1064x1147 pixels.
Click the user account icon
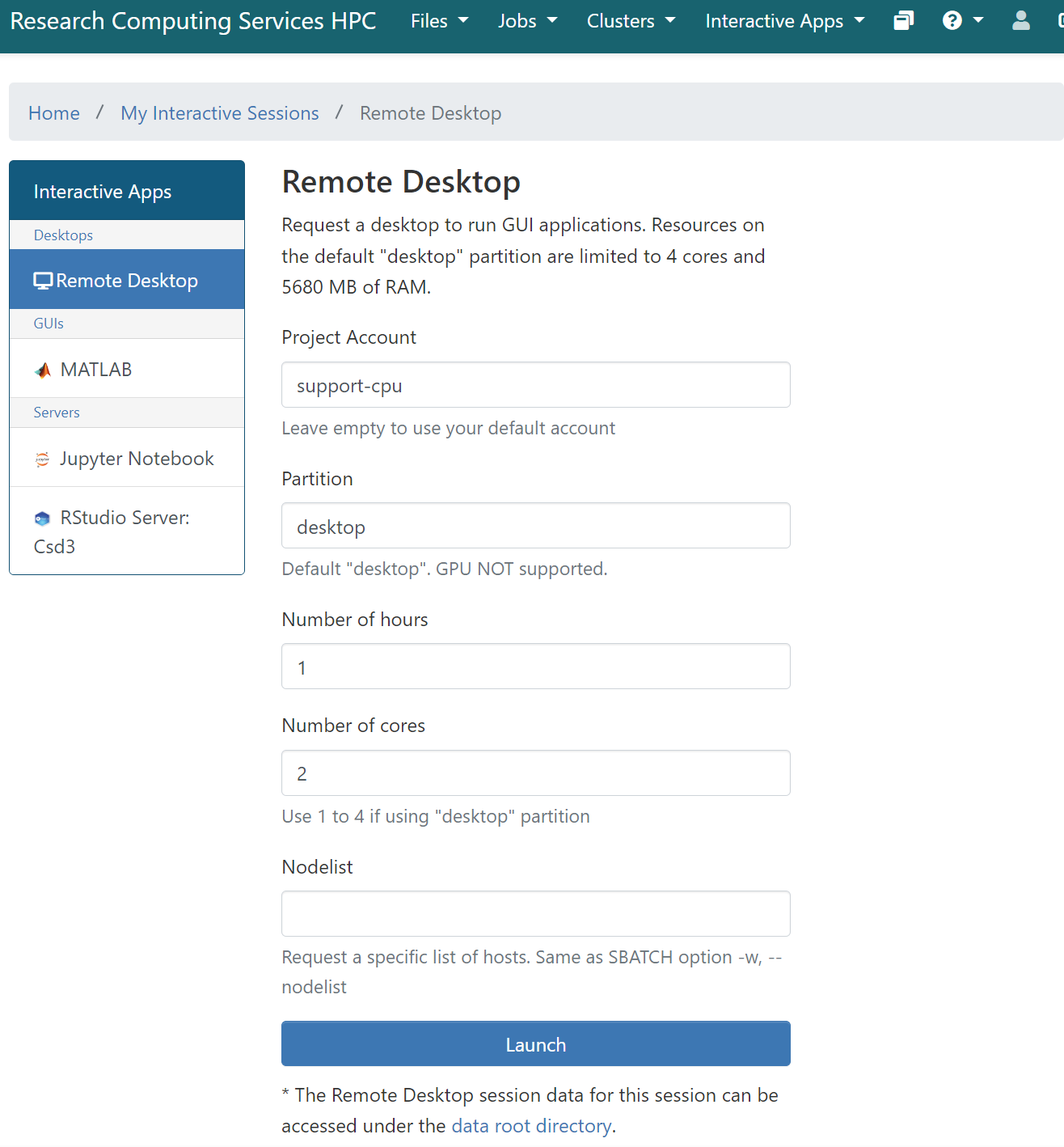[x=1020, y=21]
